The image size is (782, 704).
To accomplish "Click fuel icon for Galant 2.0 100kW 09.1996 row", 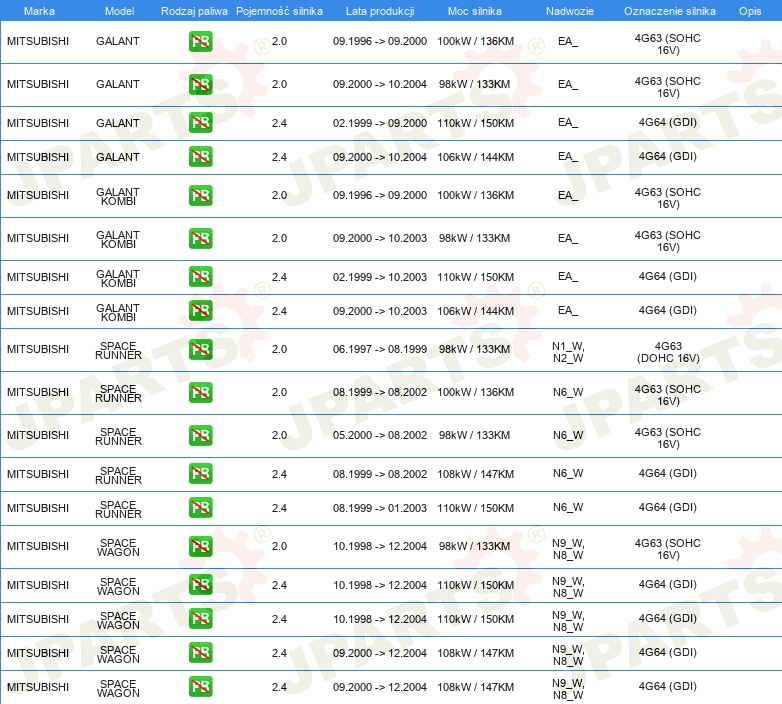I will pos(200,41).
